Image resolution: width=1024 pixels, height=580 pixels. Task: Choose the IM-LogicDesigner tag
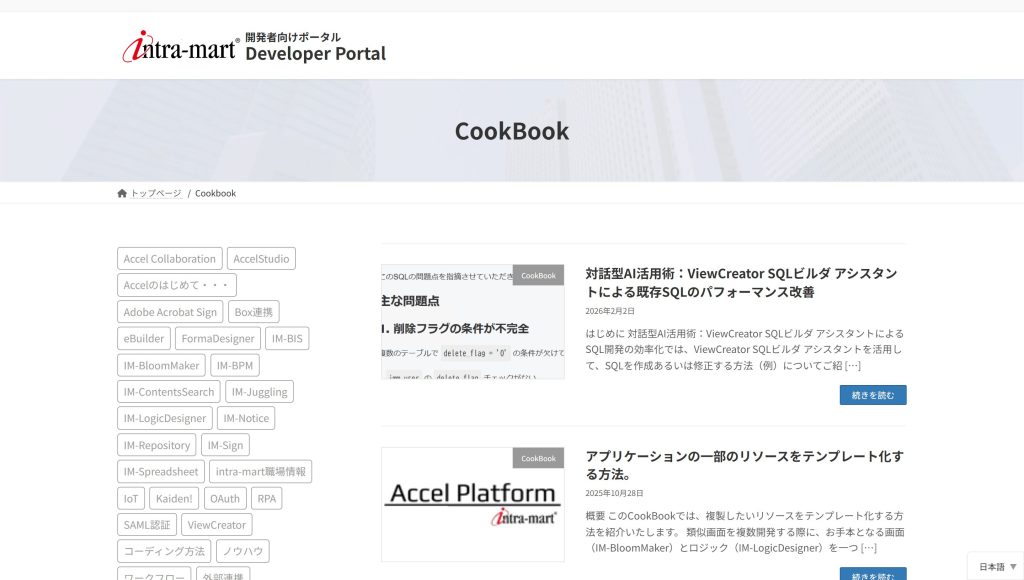[x=165, y=419]
